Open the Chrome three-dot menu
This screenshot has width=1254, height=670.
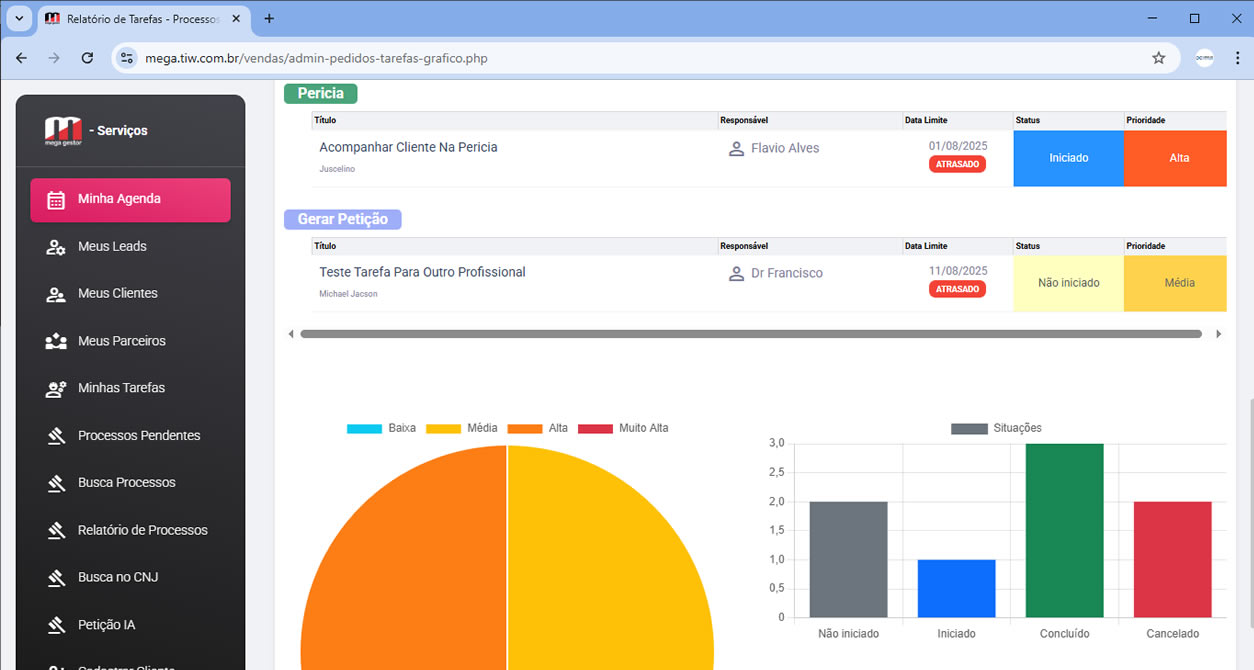point(1237,58)
